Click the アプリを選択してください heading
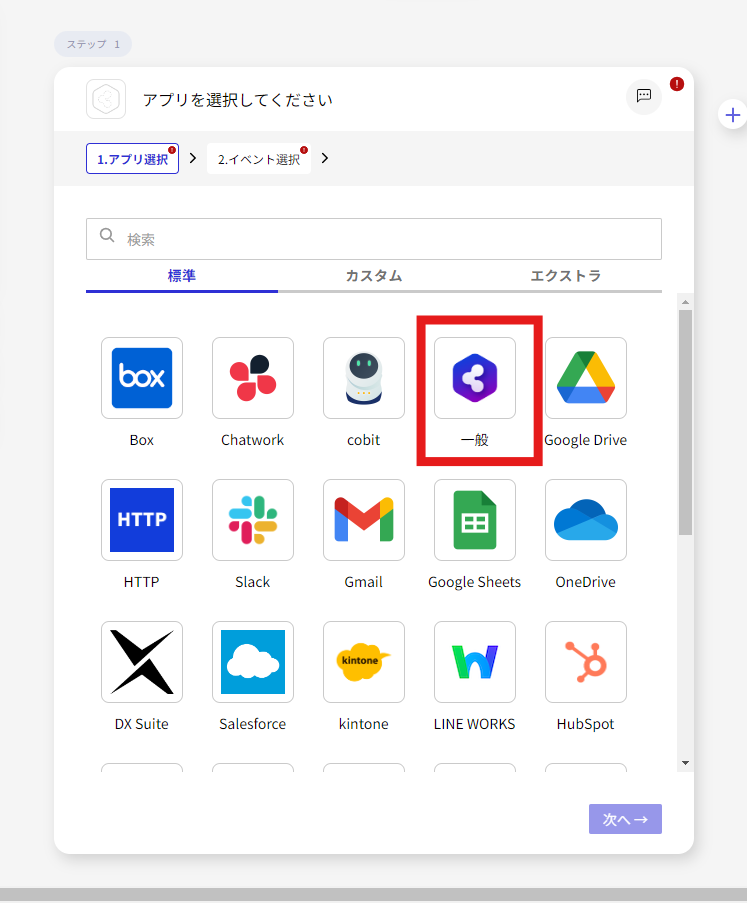 point(238,100)
